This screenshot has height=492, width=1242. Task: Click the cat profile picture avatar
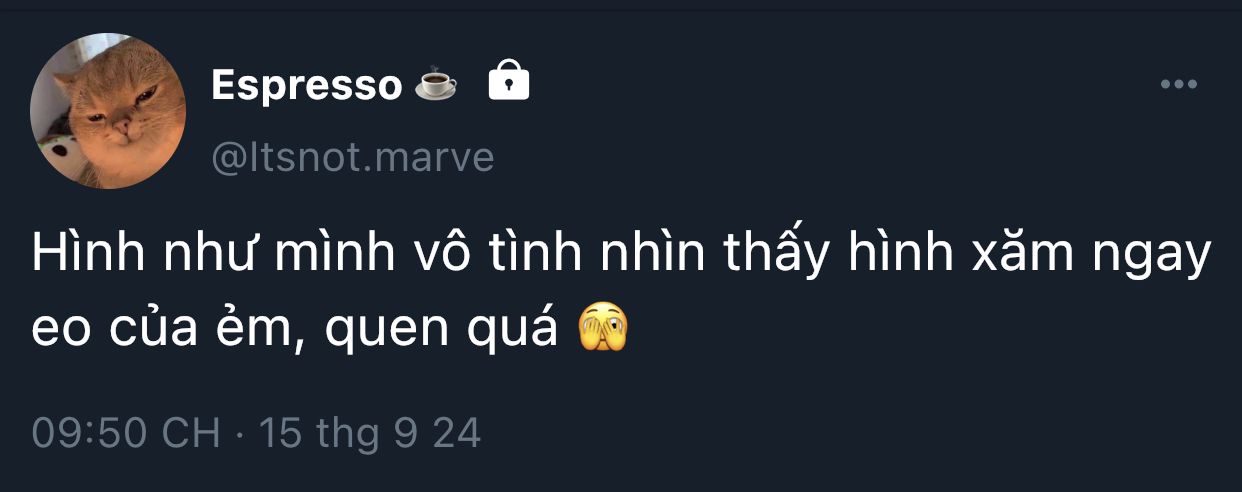(108, 111)
